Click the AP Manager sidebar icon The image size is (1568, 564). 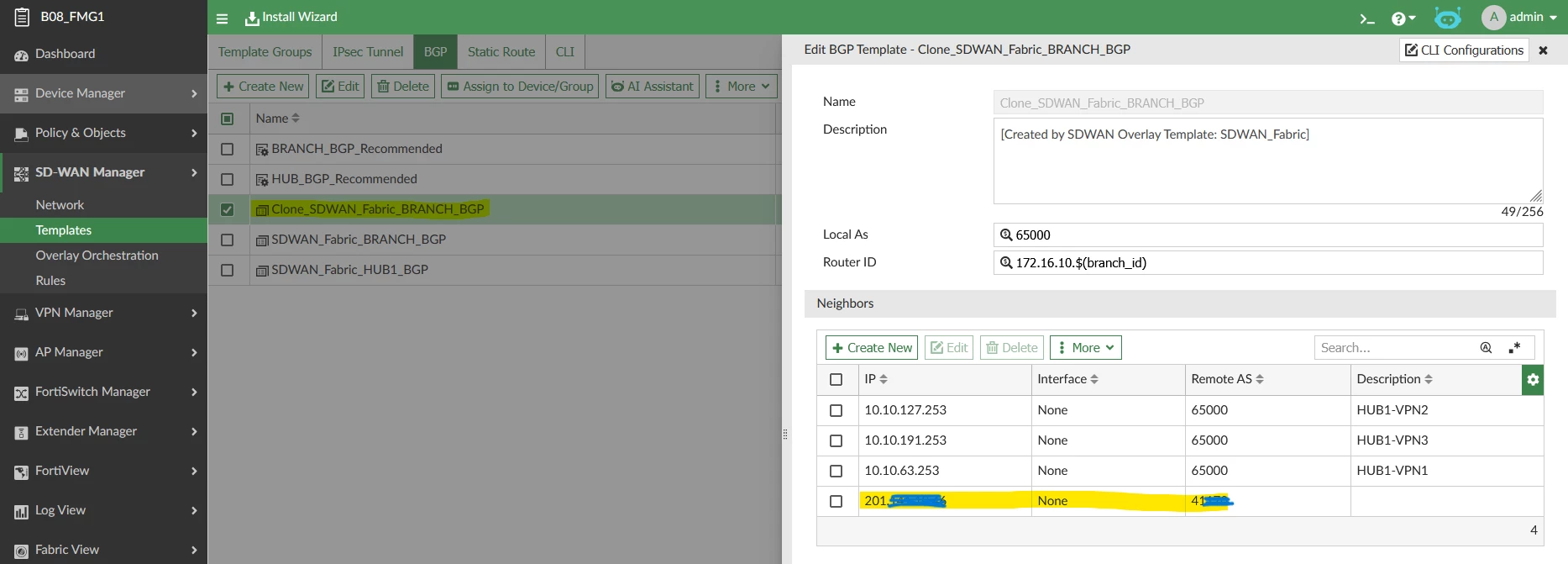point(21,353)
